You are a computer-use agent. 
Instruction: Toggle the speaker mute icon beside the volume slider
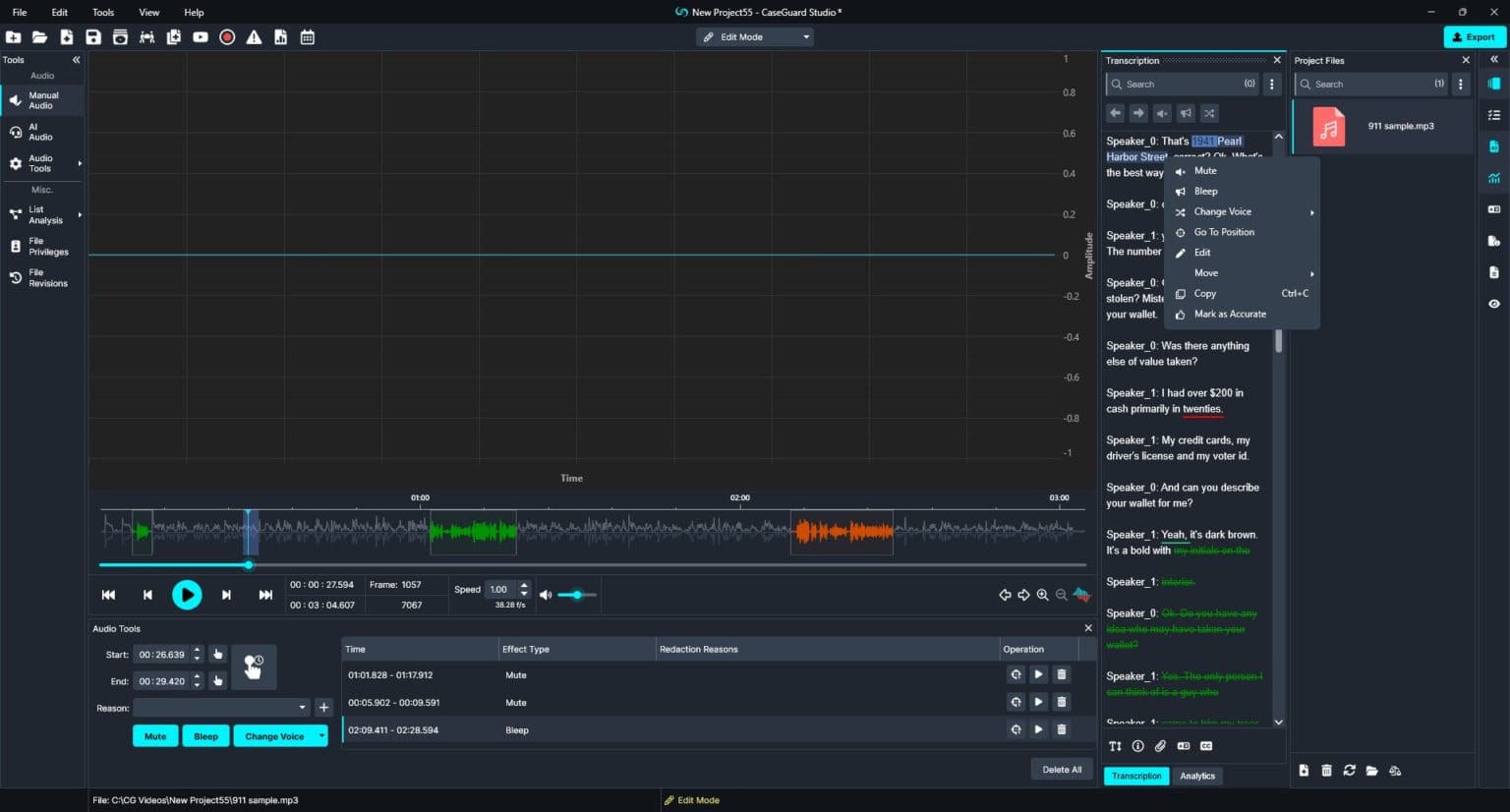546,595
